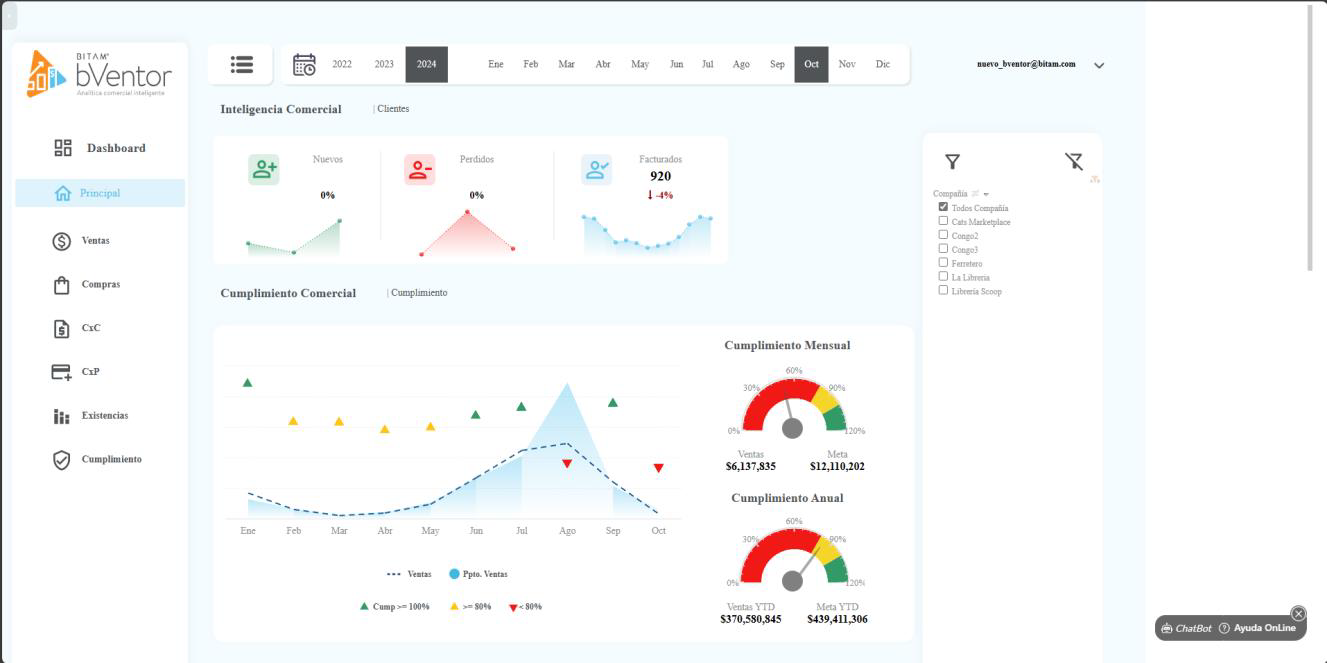Tick the La Libreria checkbox
Viewport: 1327px width, 663px height.
pos(943,276)
